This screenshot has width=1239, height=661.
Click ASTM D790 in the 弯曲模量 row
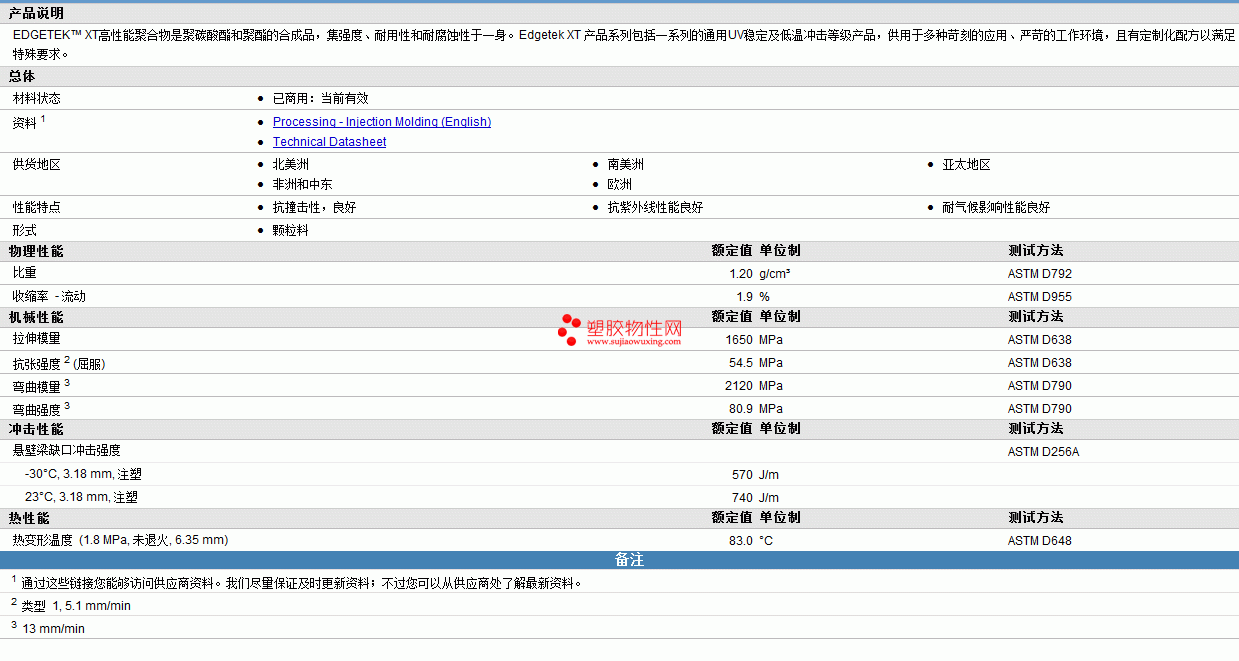(x=1040, y=385)
